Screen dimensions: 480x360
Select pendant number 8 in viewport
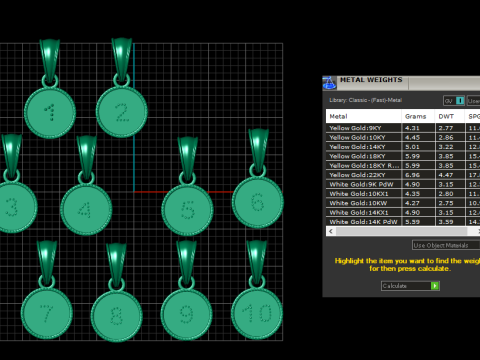click(117, 316)
